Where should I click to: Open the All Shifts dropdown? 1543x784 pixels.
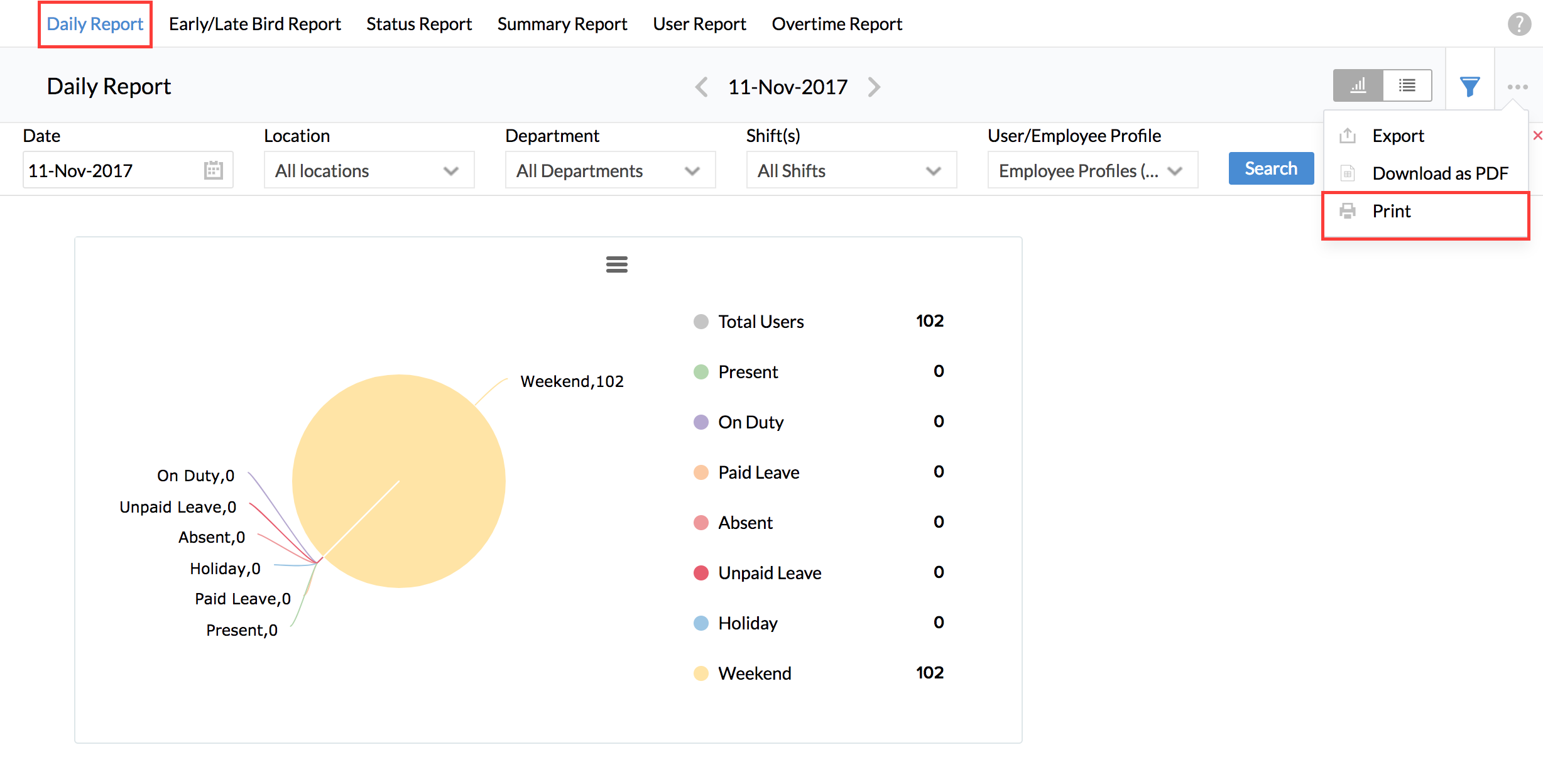coord(851,171)
